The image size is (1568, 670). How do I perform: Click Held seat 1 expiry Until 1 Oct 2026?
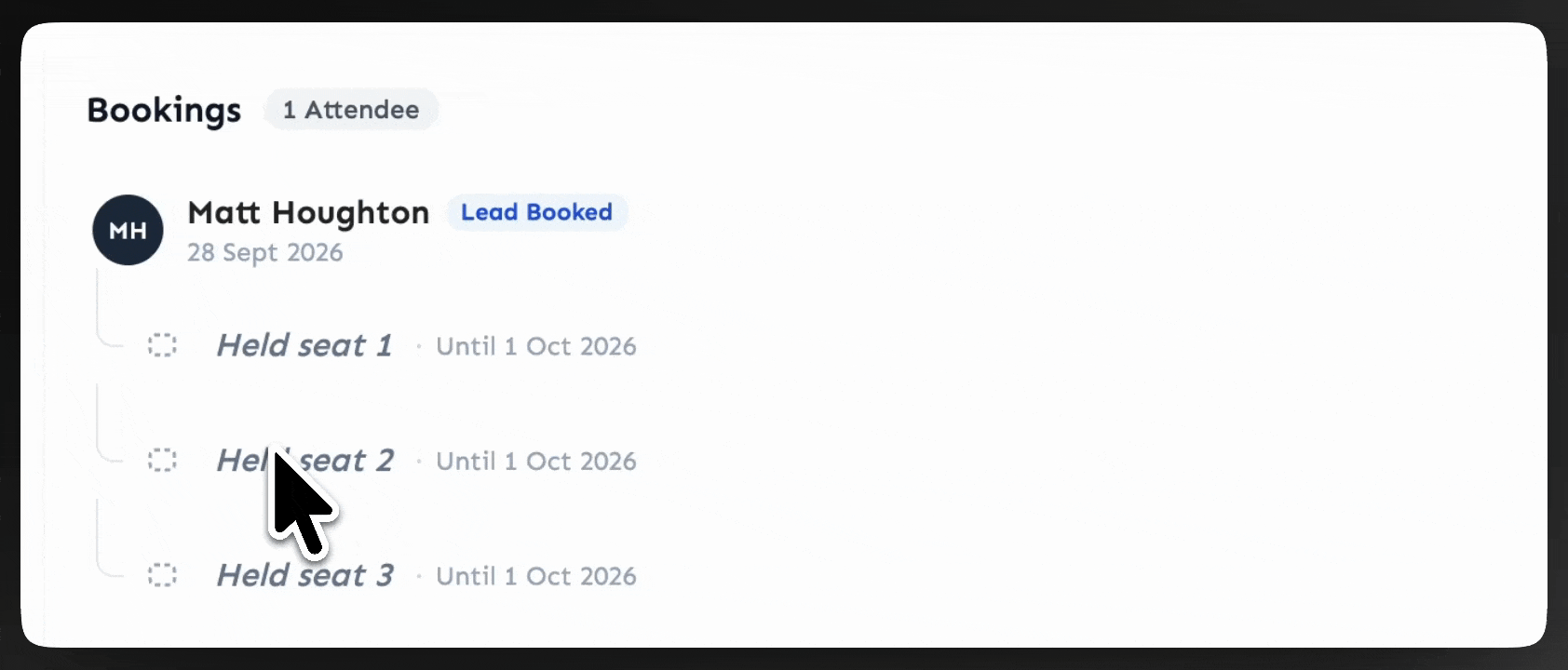tap(536, 346)
